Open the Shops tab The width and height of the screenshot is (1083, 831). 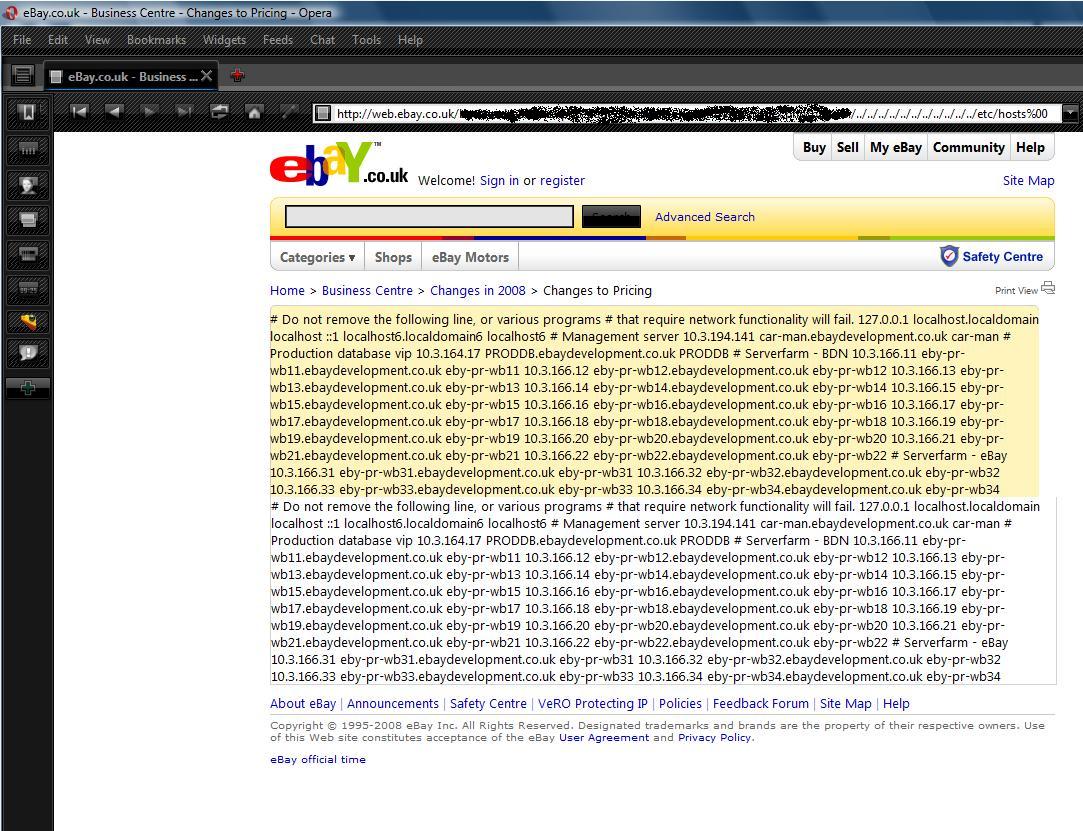point(393,257)
